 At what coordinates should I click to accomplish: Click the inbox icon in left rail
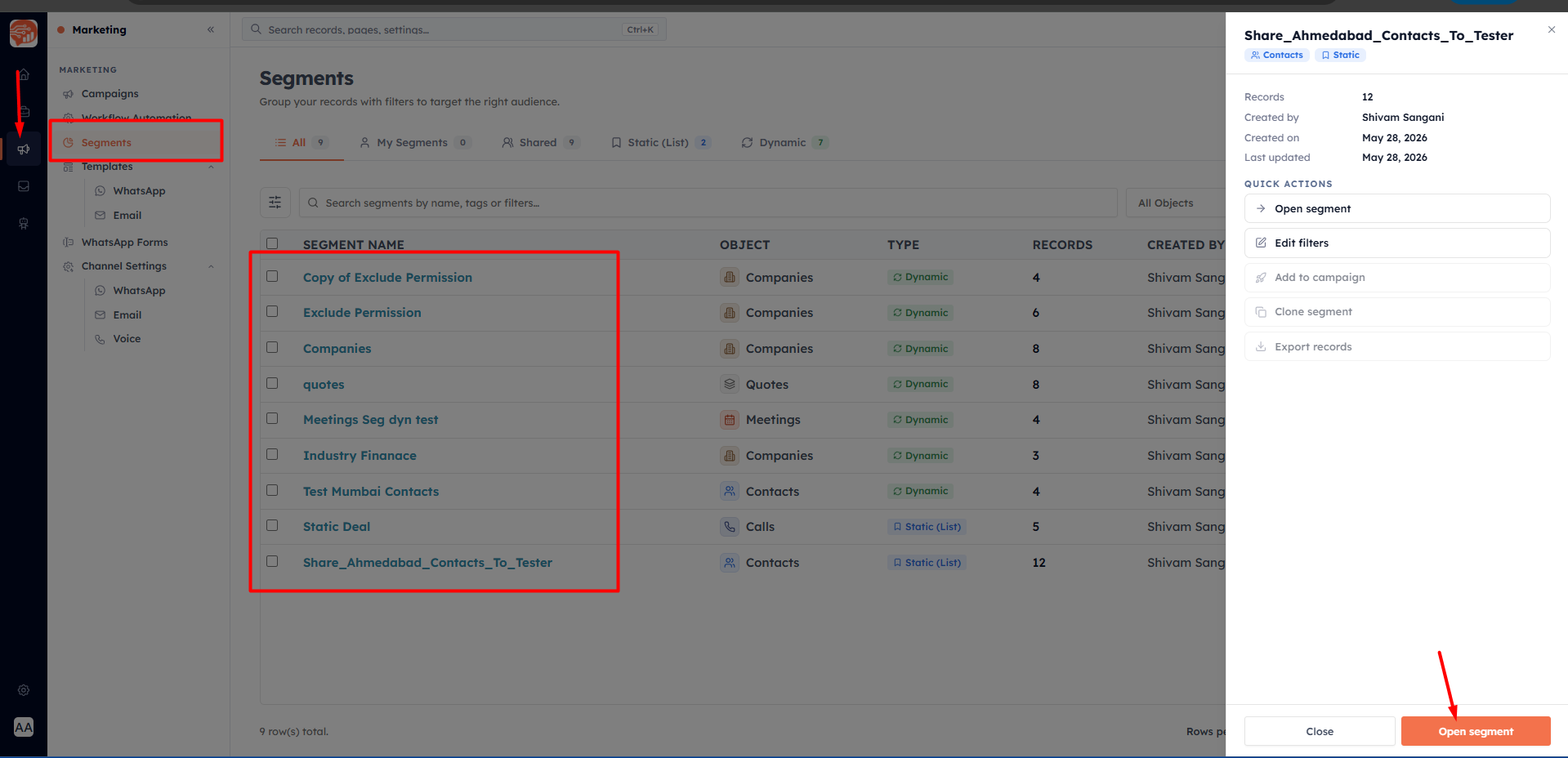point(24,186)
